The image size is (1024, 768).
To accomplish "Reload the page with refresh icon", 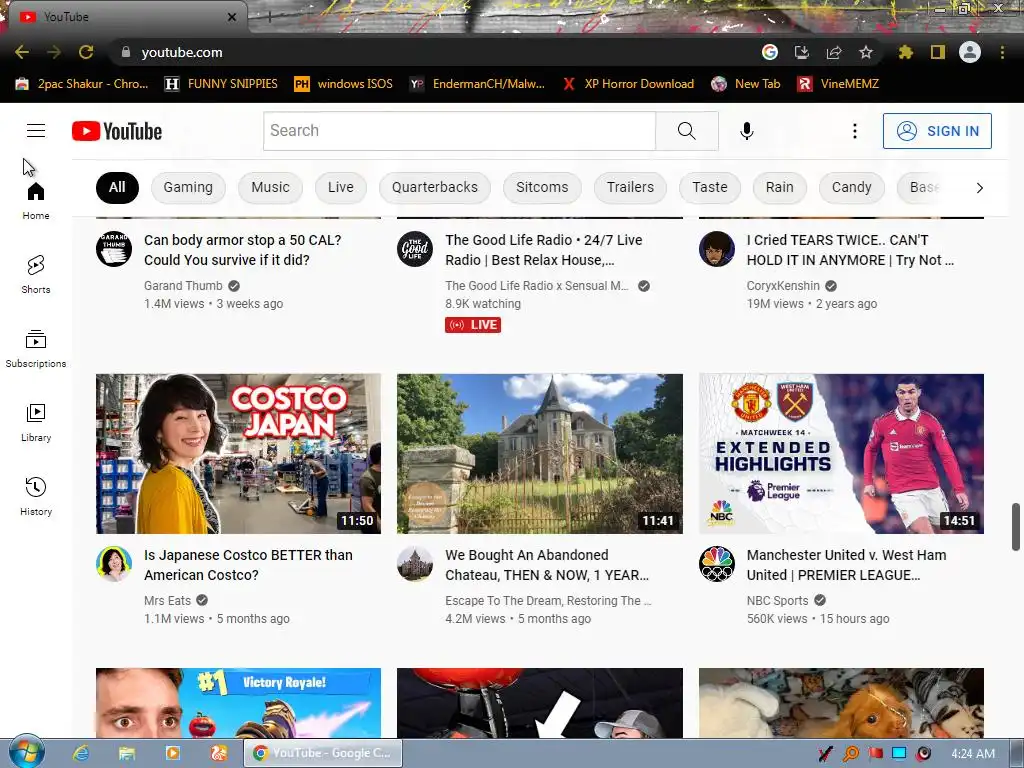I will click(x=86, y=52).
